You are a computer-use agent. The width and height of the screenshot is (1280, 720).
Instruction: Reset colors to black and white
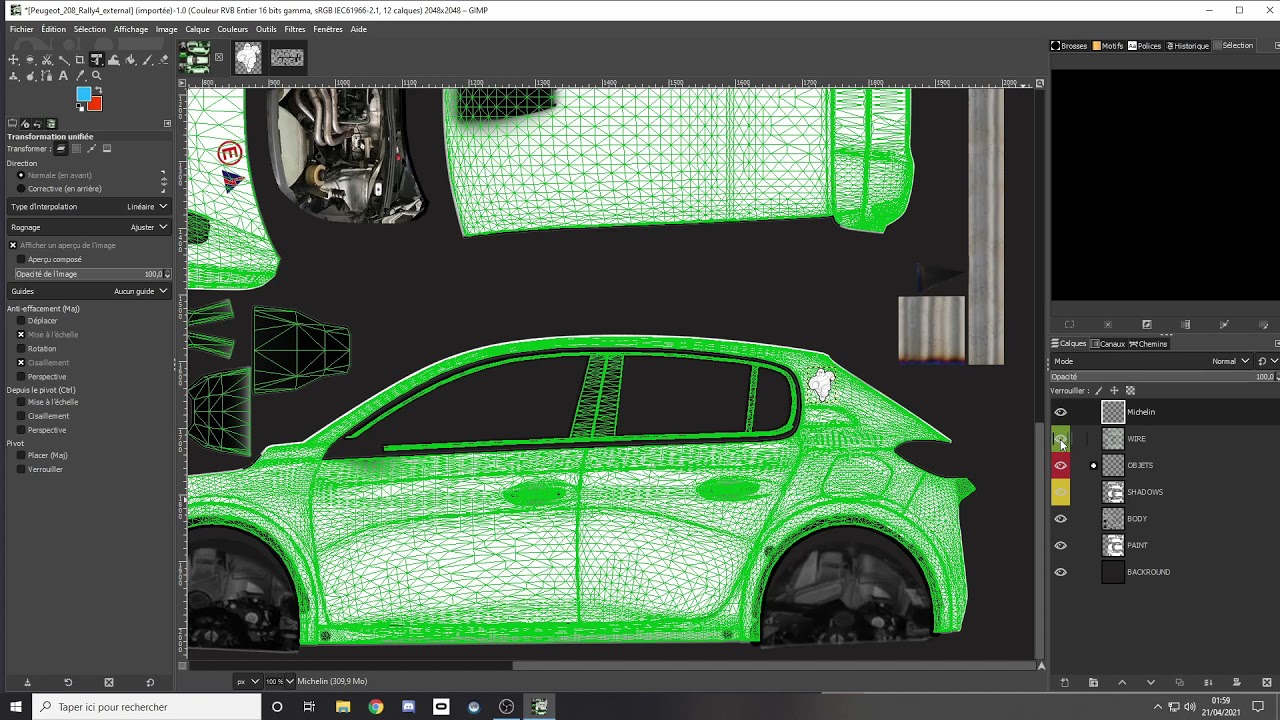tap(80, 107)
